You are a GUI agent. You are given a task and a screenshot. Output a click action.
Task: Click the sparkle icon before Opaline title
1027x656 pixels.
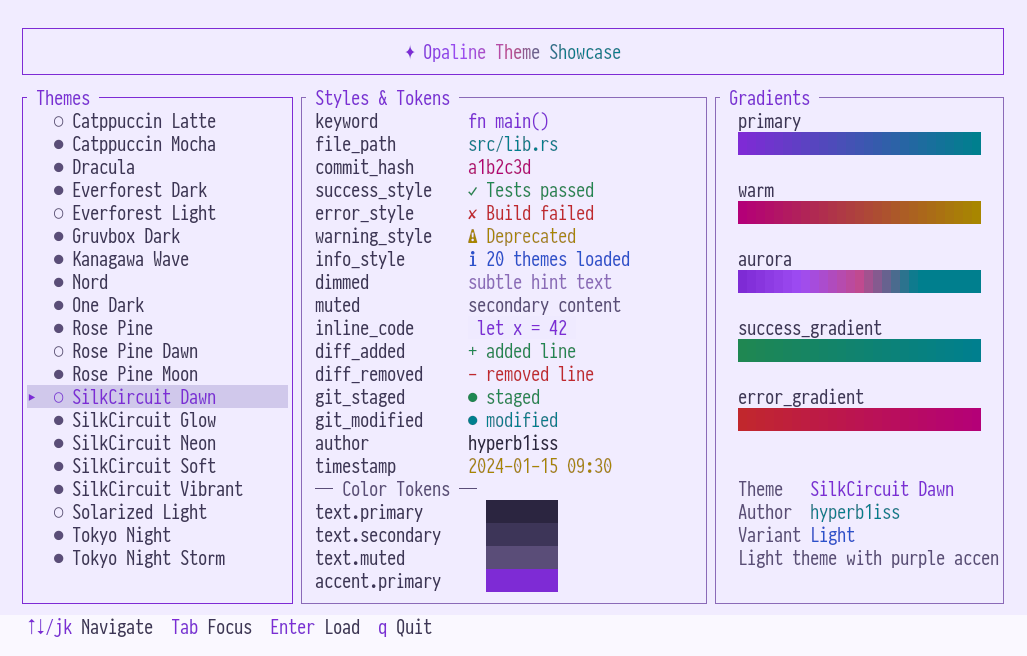pos(410,52)
